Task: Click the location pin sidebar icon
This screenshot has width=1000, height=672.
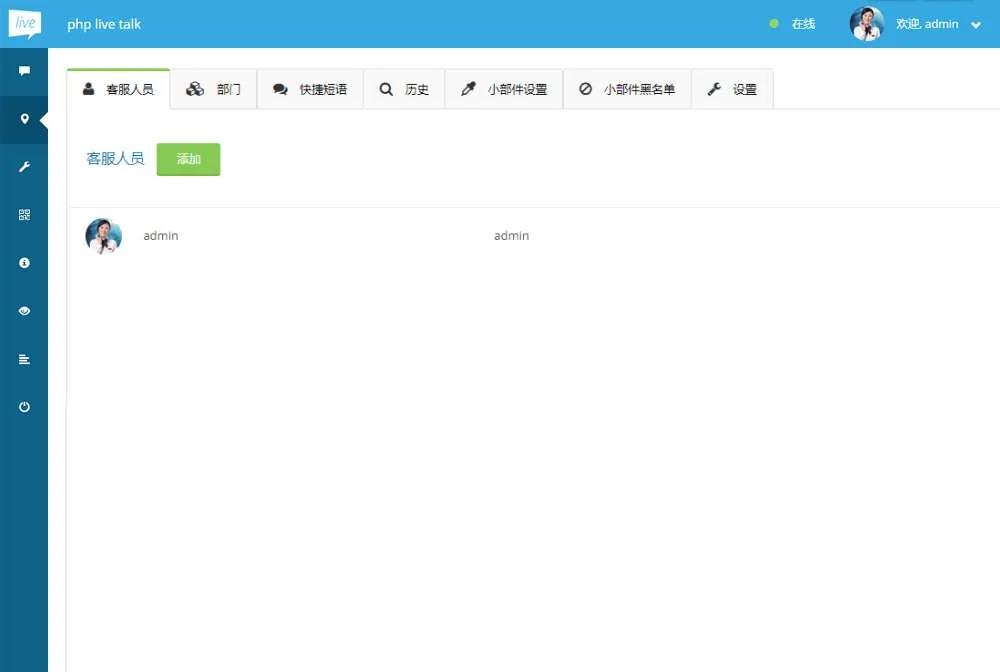Action: (x=24, y=119)
